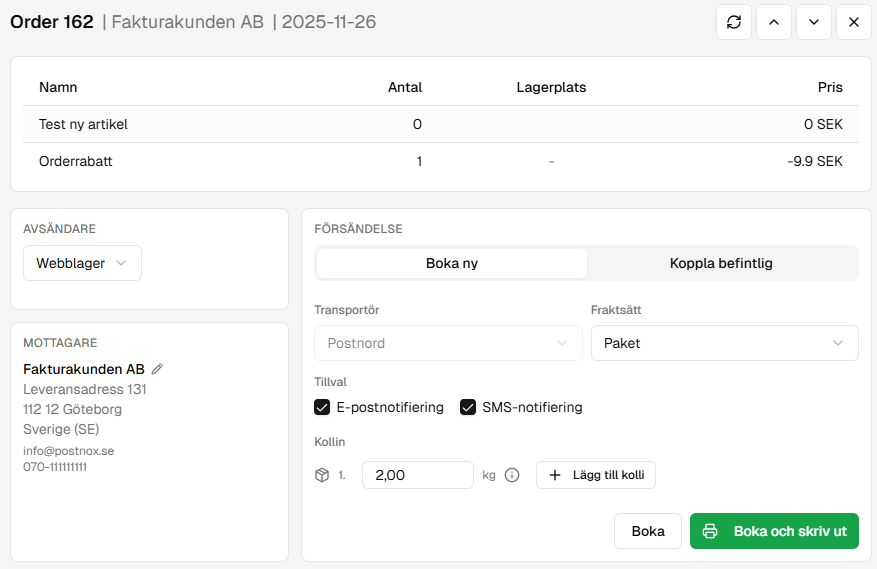The image size is (877, 569).
Task: Click the weight info icon
Action: coord(512,475)
